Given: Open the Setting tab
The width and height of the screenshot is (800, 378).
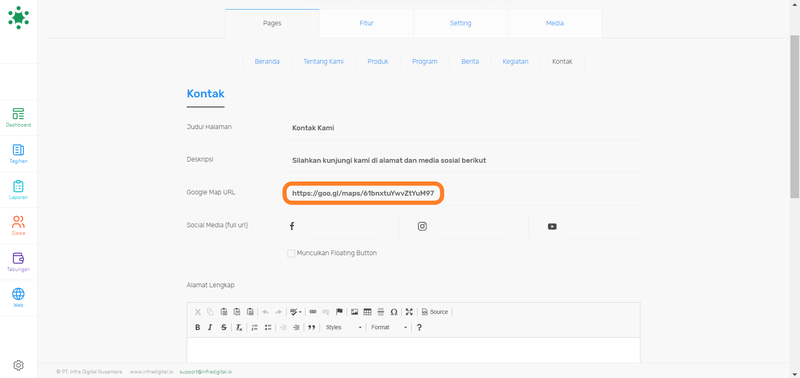Looking at the screenshot, I should coord(460,23).
